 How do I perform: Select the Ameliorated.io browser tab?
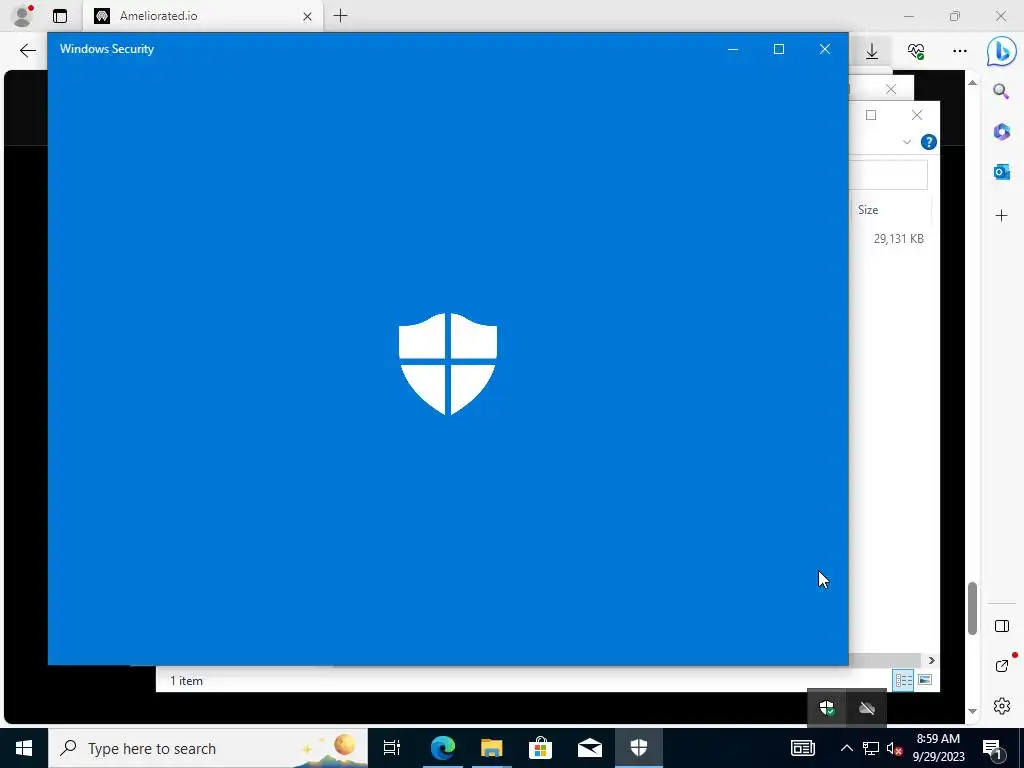(x=202, y=16)
